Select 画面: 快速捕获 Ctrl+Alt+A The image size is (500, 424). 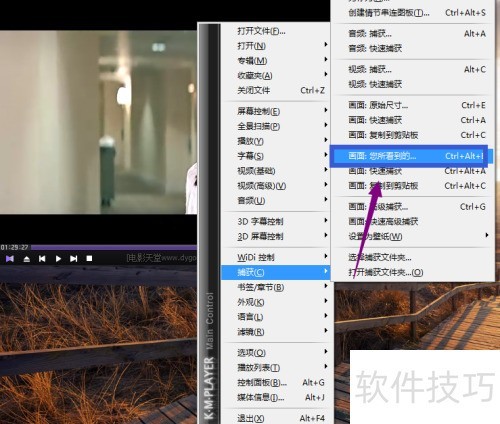pos(413,171)
